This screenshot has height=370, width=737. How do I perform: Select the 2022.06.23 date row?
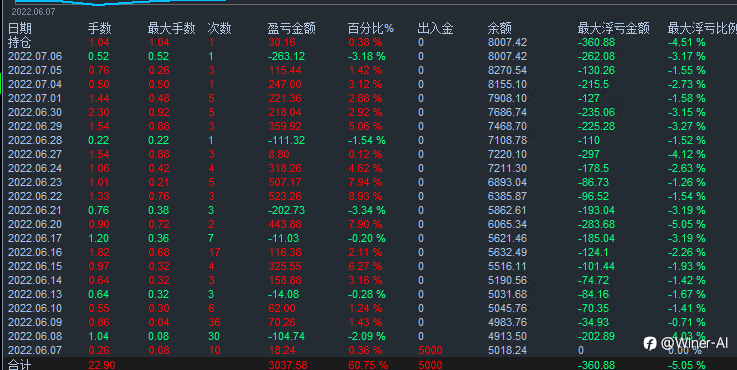click(x=35, y=182)
